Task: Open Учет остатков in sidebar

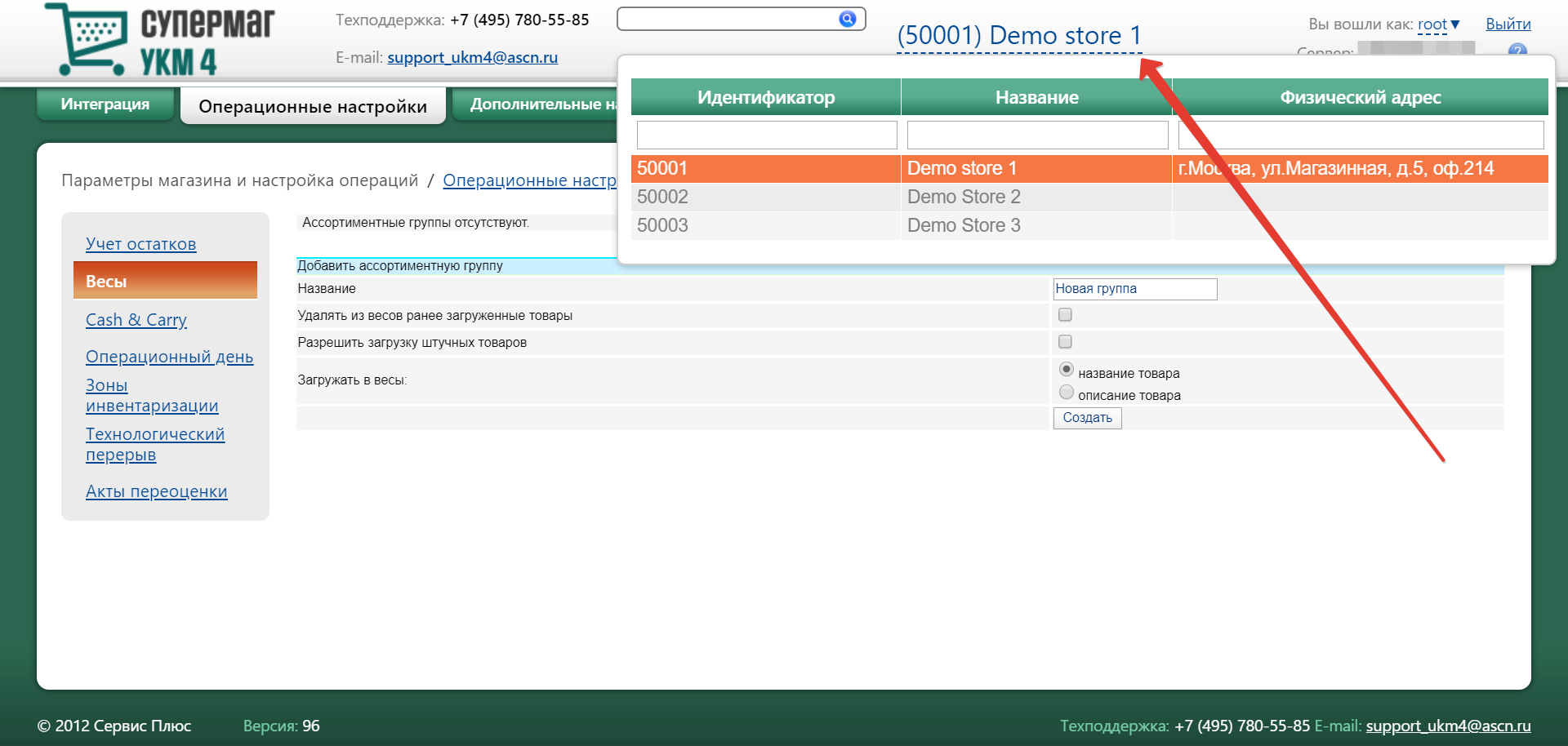Action: [x=140, y=244]
